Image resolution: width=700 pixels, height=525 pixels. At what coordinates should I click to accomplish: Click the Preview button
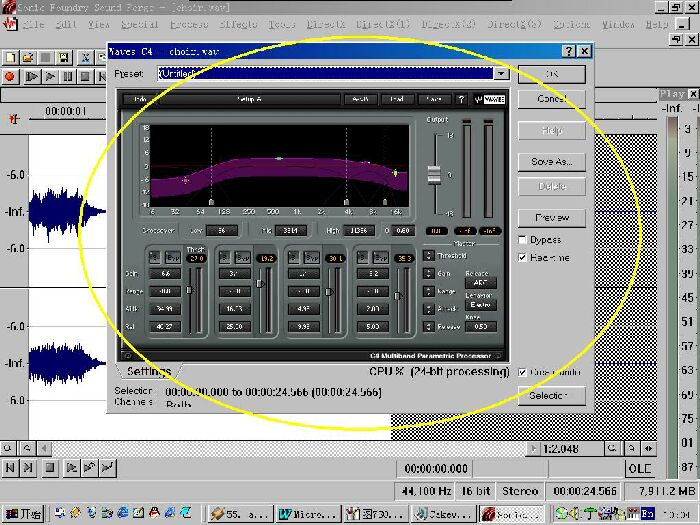point(552,218)
